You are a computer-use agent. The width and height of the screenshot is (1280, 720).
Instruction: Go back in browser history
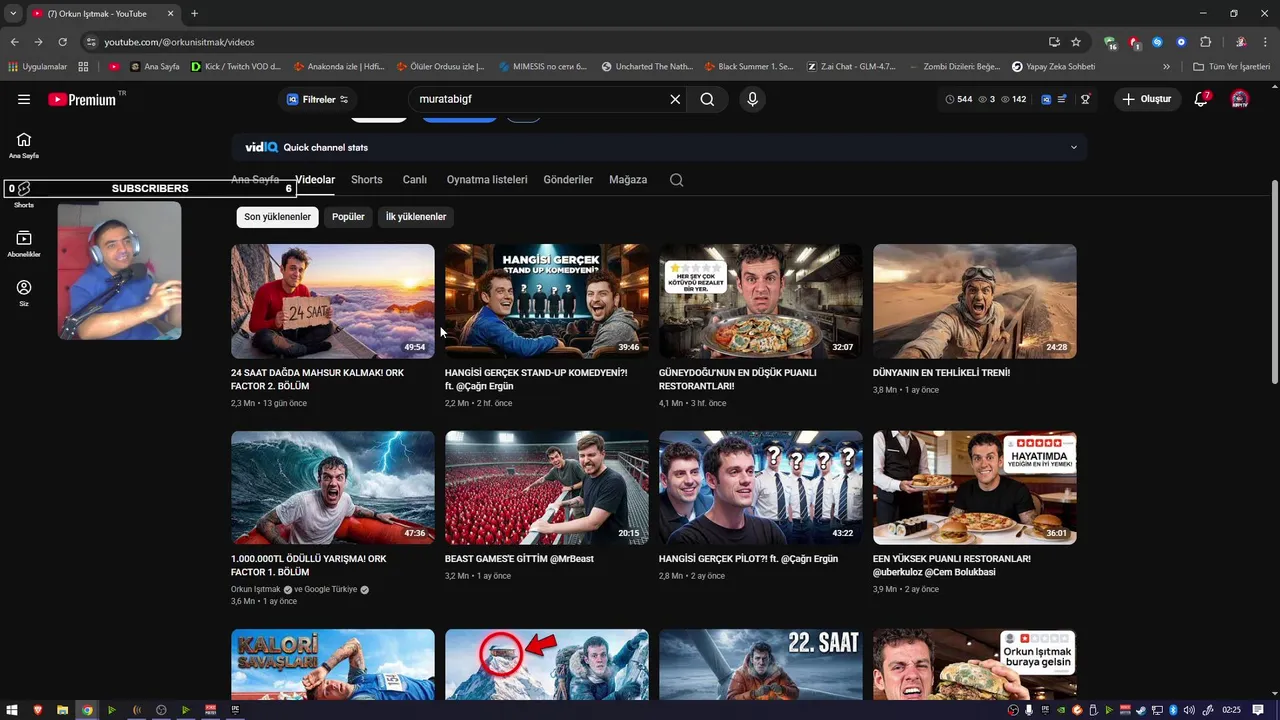pyautogui.click(x=14, y=42)
